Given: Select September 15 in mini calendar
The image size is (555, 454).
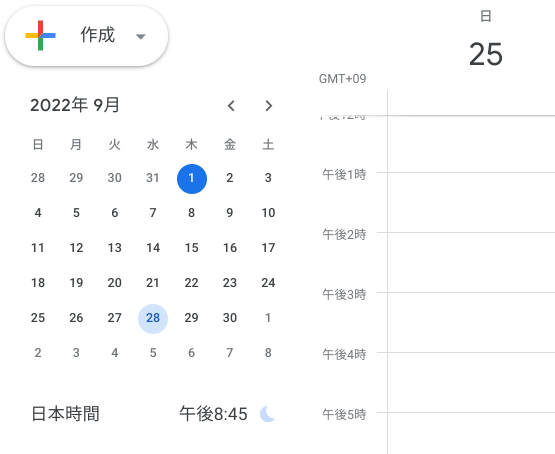Looking at the screenshot, I should tap(191, 248).
